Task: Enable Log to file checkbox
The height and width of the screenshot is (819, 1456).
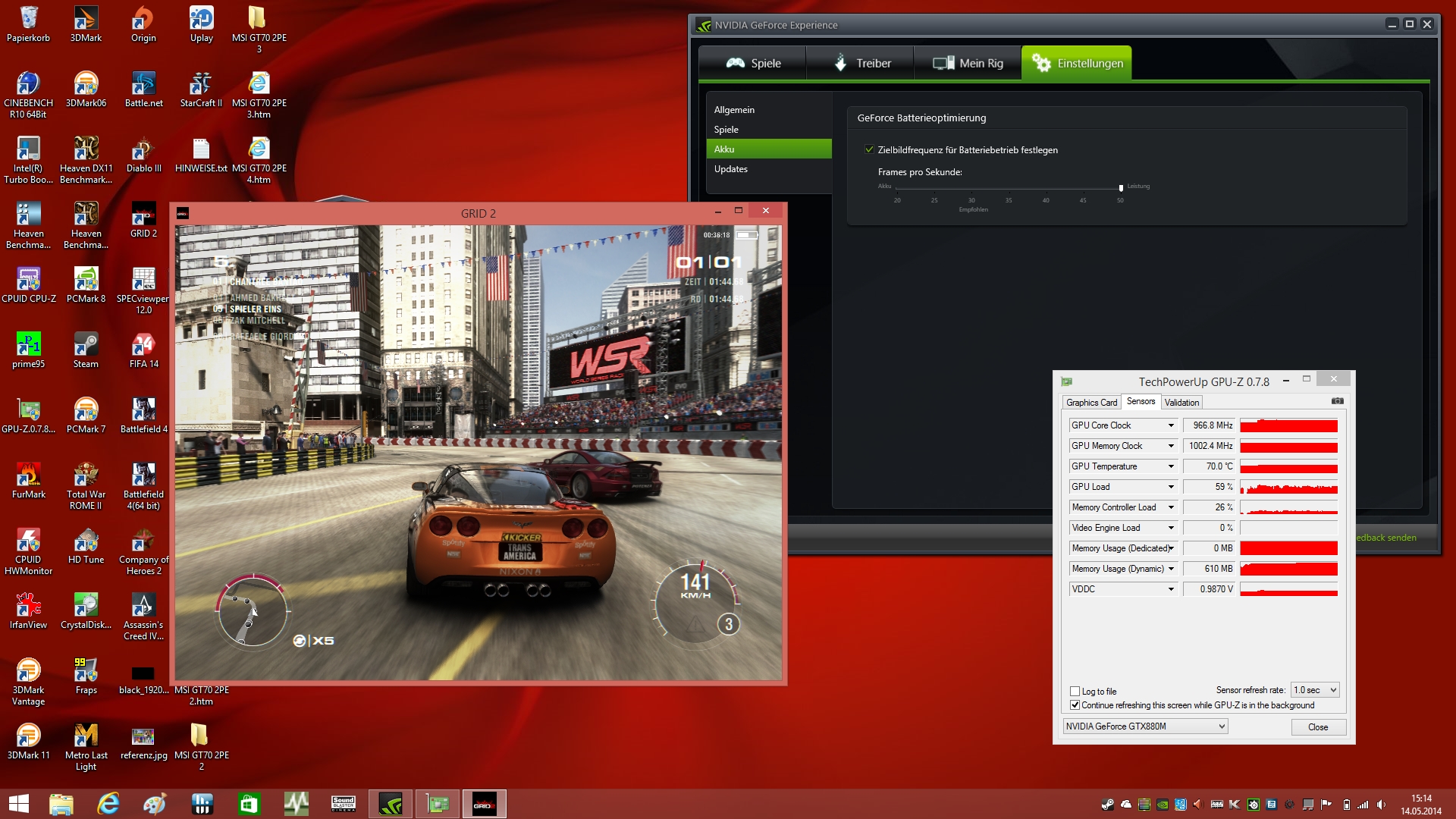Action: (1075, 691)
